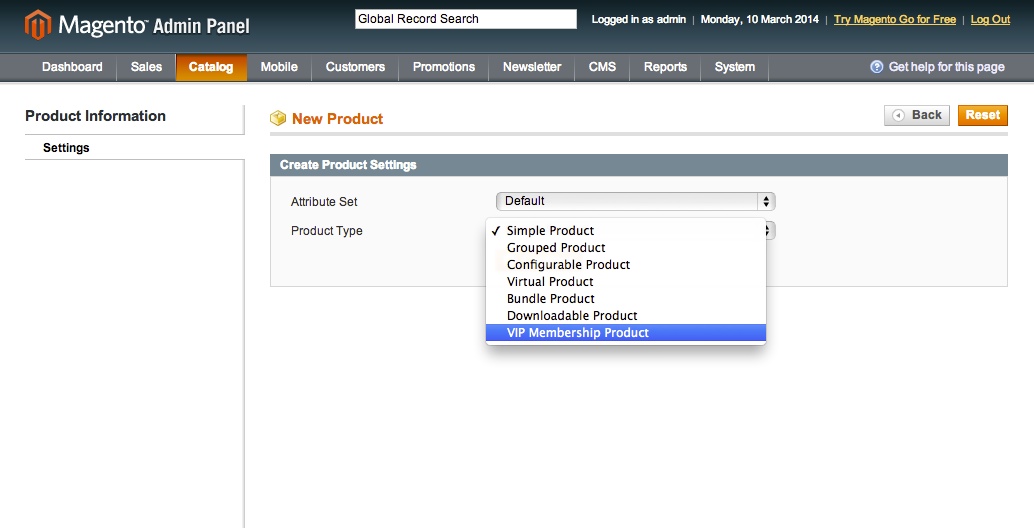Click Get help for this page
1034x528 pixels.
(x=946, y=67)
